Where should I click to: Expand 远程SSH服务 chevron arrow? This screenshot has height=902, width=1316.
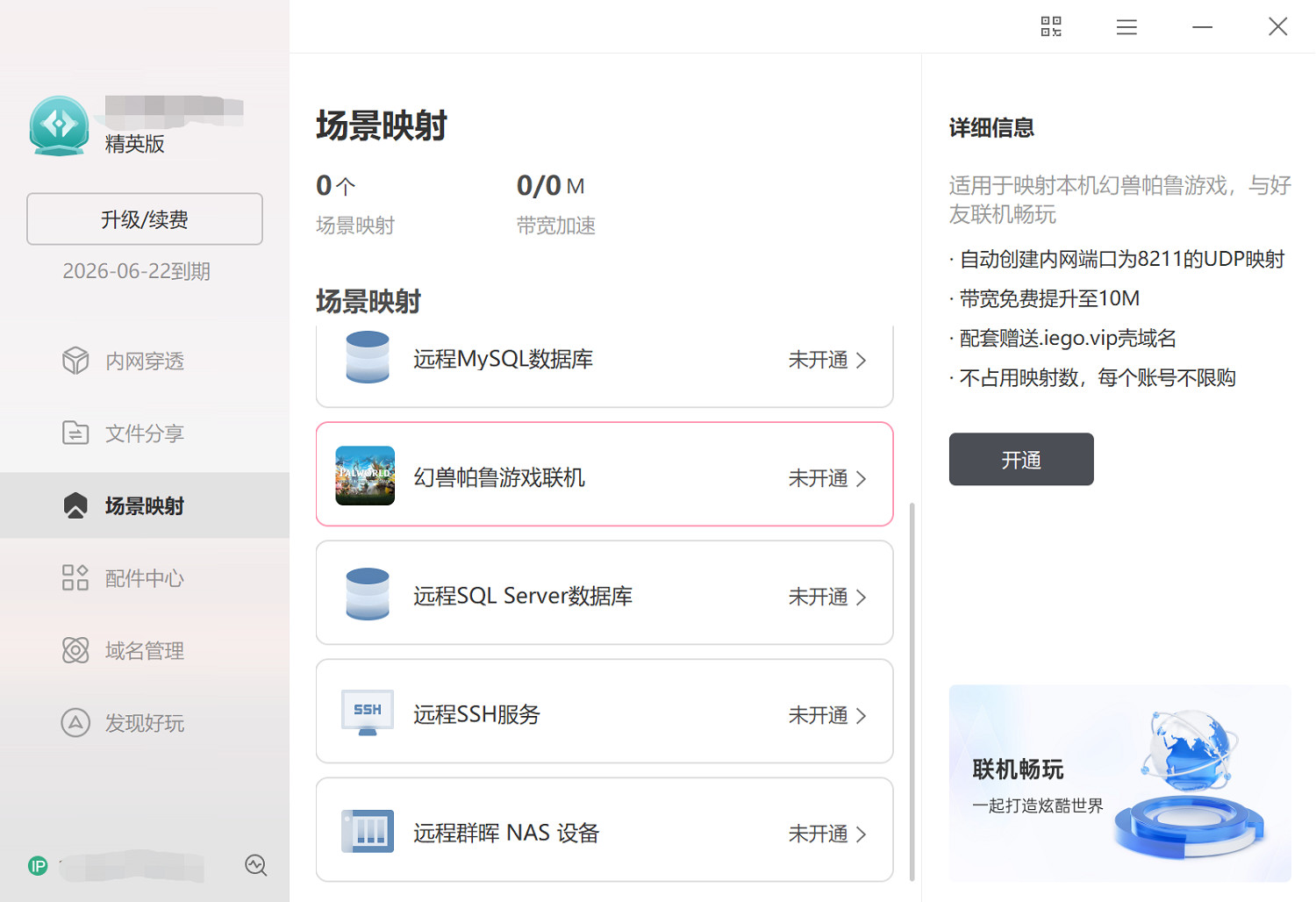862,716
